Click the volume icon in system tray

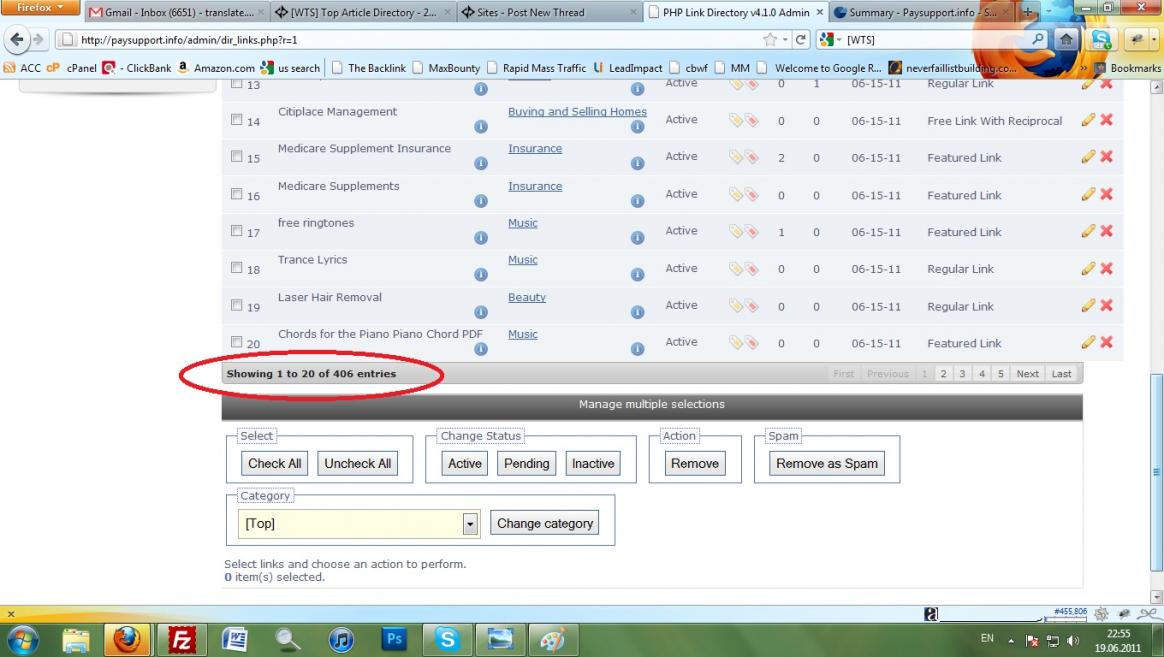[1073, 640]
